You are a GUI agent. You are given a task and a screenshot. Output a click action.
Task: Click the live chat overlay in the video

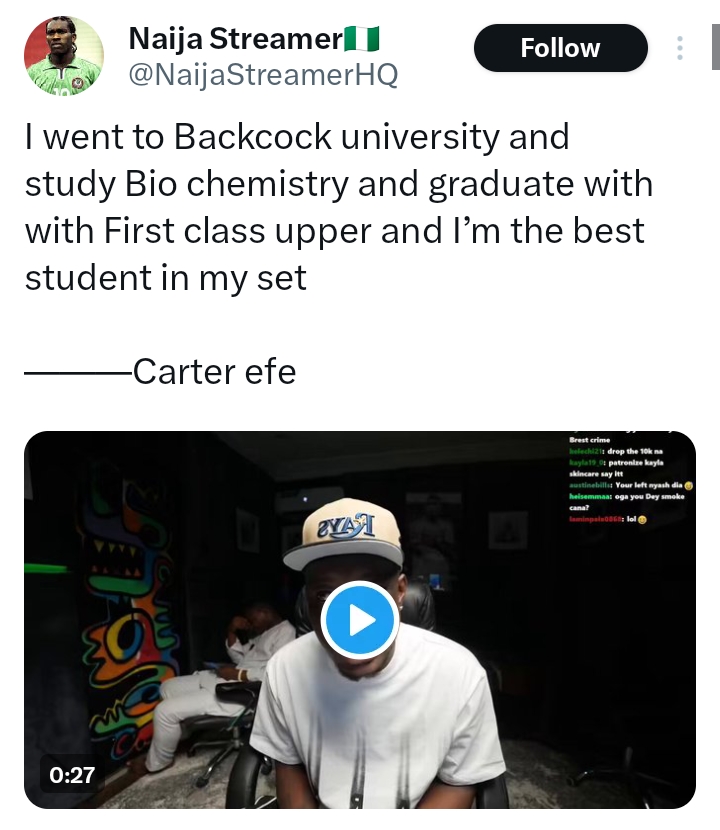pos(628,480)
